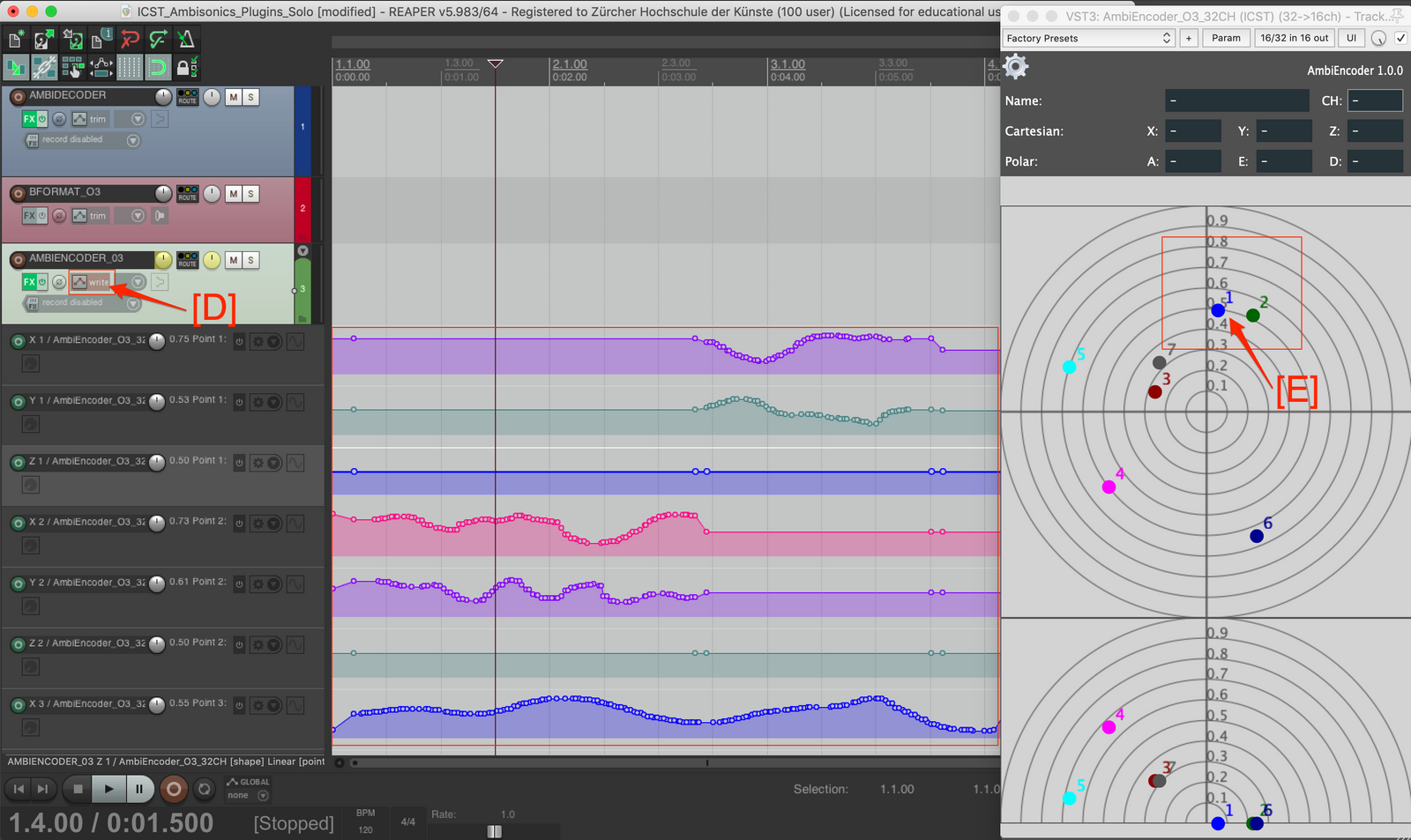1411x840 pixels.
Task: Open global automation override dropdown
Action: (x=262, y=796)
